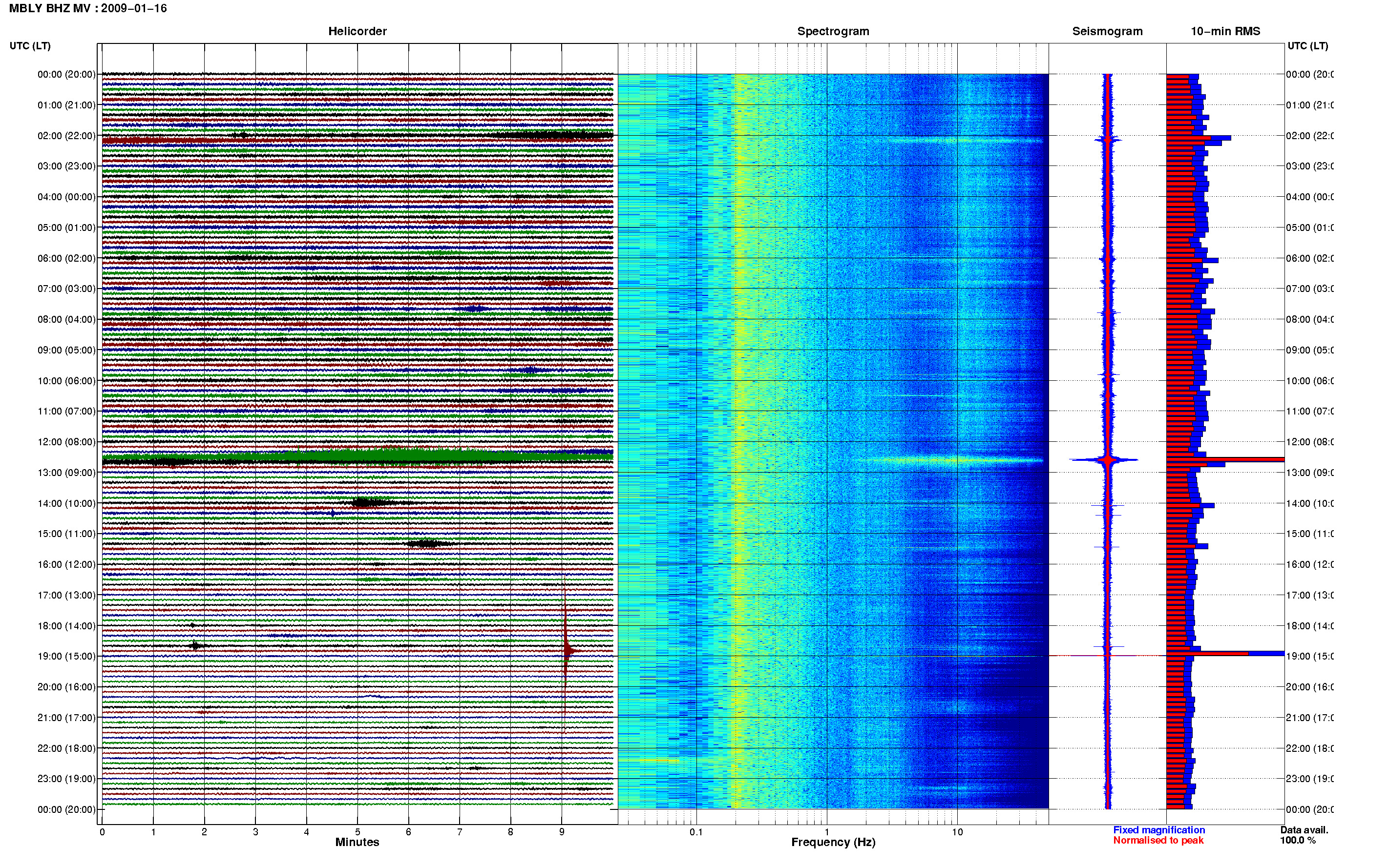This screenshot has height=868, width=1389.
Task: Click the left time label '02:00 (22:00)'
Action: pyautogui.click(x=66, y=136)
